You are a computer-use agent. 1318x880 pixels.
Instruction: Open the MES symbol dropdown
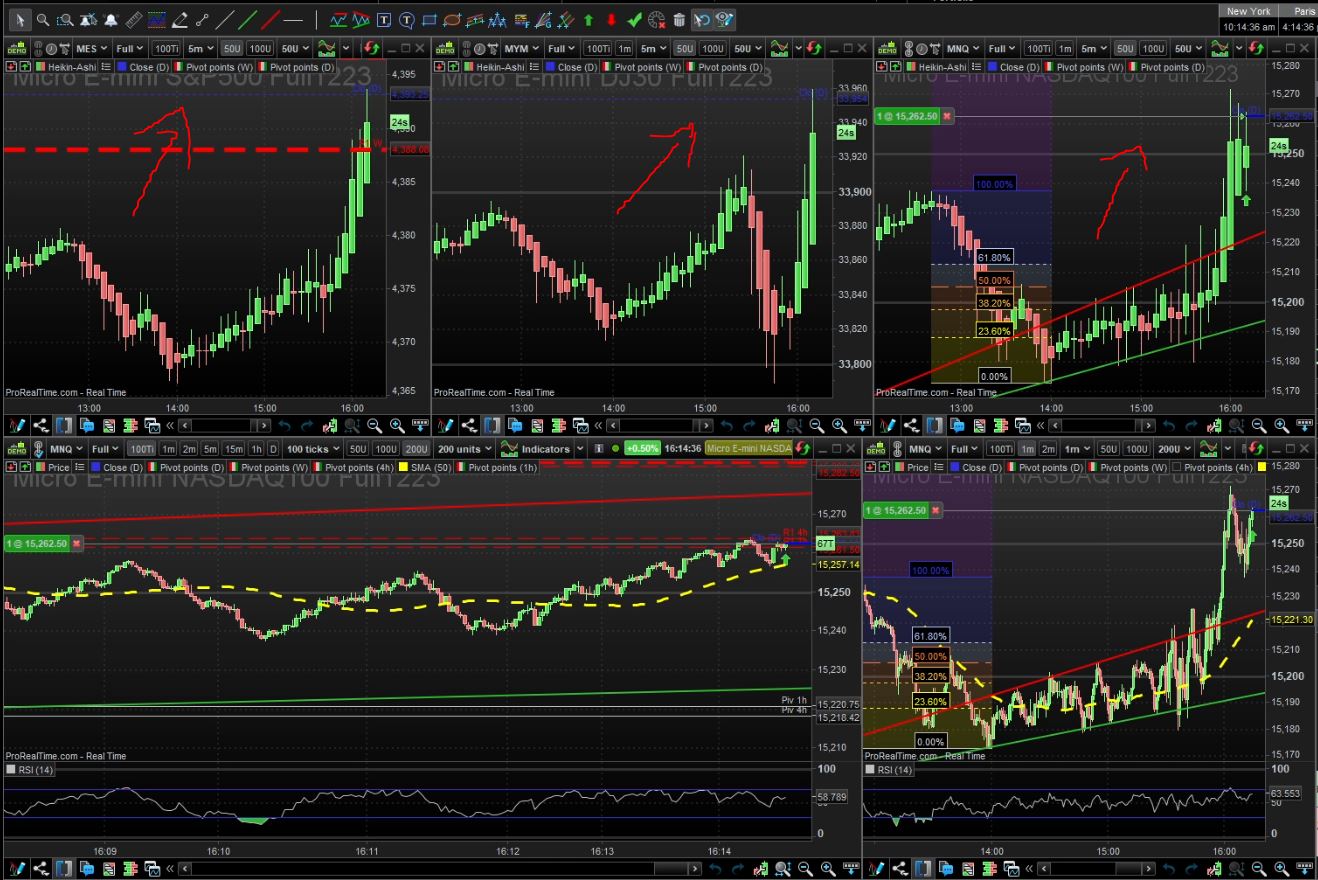92,48
